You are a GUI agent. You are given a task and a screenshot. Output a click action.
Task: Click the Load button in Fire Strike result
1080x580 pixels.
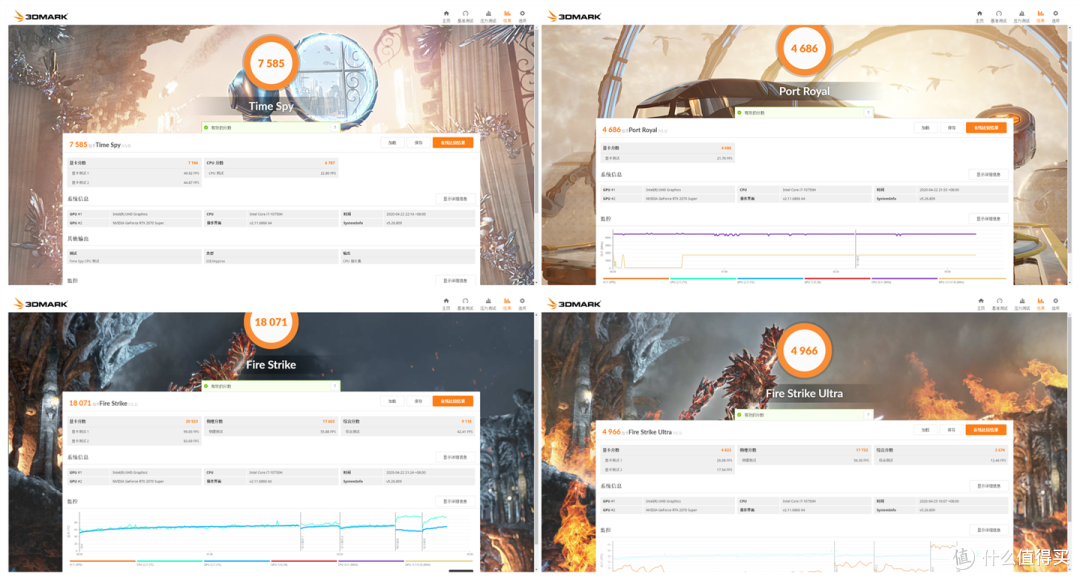(x=393, y=401)
